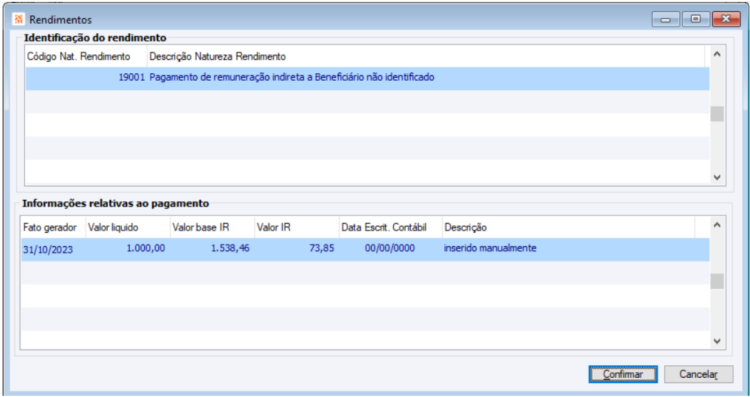Click the Valor liquido column header
Screen dimensions: 750x397
pyautogui.click(x=128, y=227)
